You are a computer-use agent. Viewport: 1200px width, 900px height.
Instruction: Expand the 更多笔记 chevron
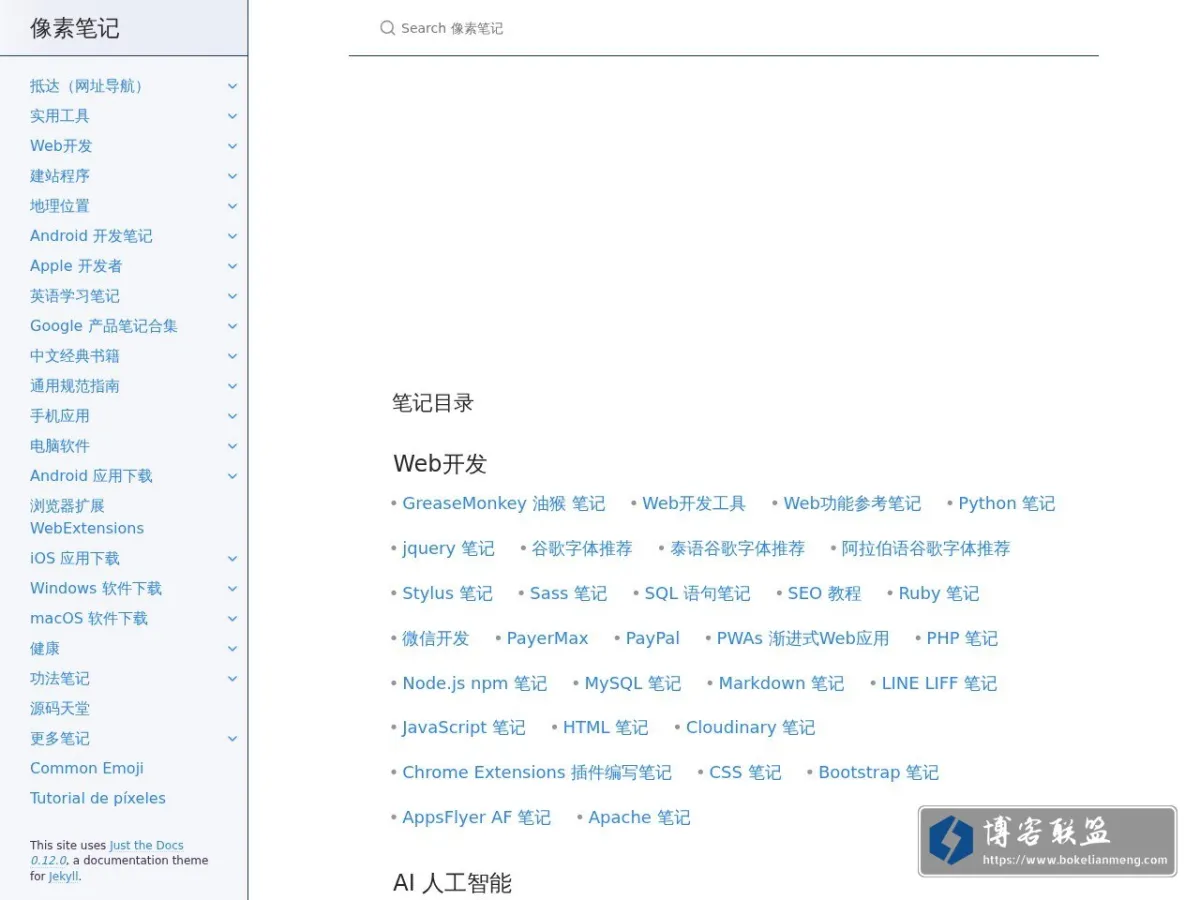[x=232, y=738]
